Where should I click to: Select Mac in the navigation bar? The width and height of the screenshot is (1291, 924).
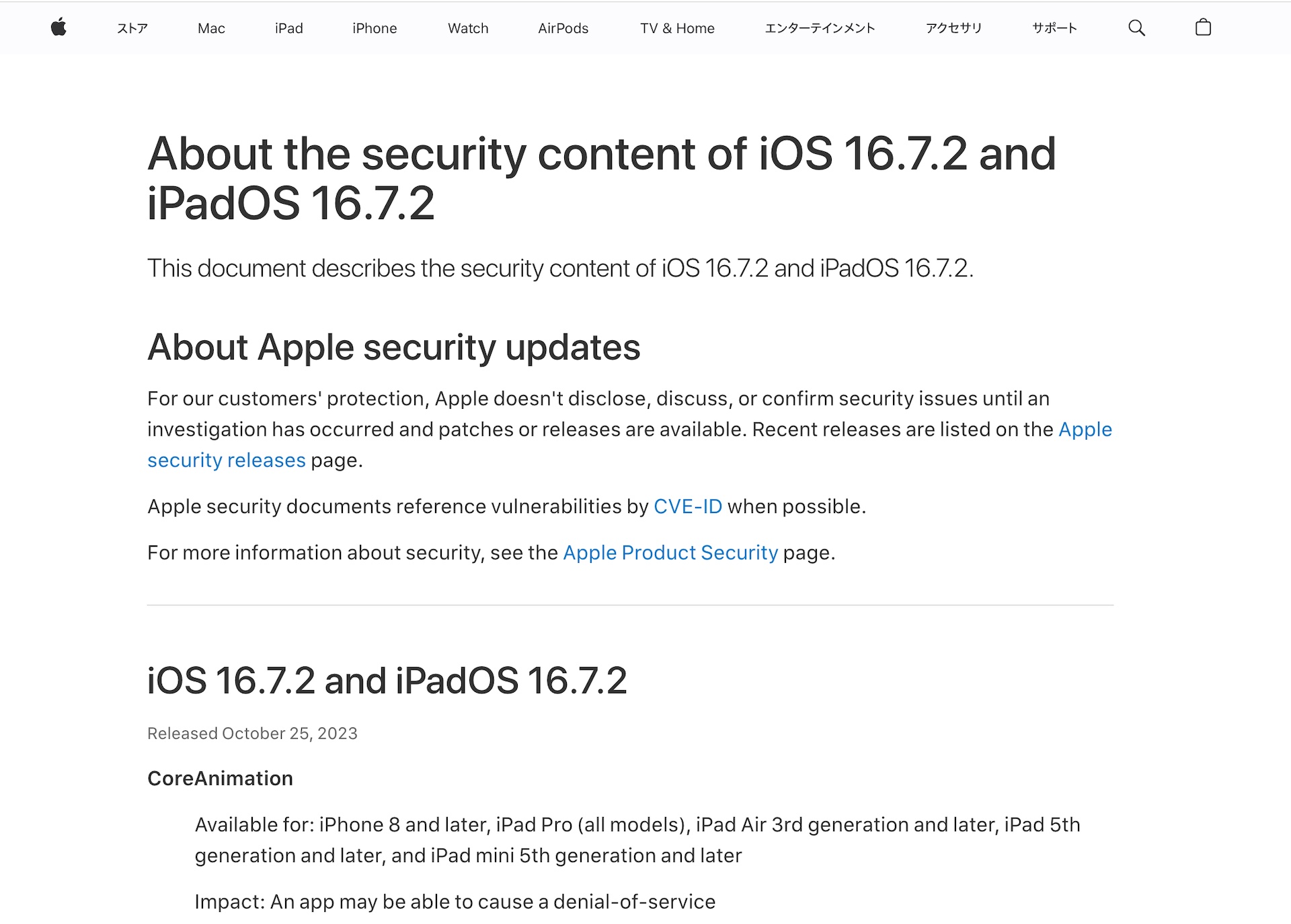(211, 28)
